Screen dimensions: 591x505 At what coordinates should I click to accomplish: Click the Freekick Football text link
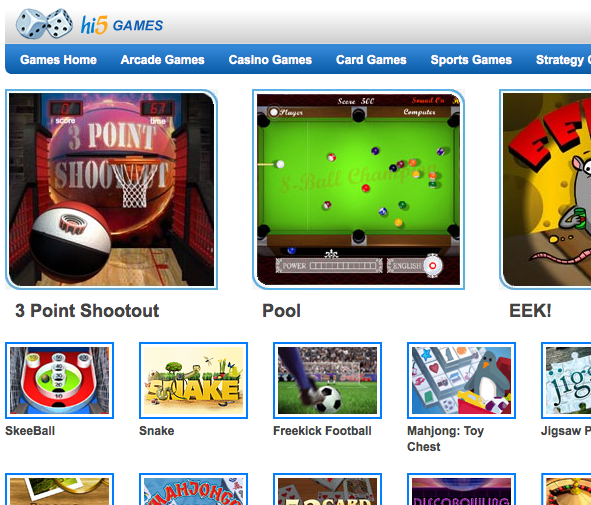point(322,431)
